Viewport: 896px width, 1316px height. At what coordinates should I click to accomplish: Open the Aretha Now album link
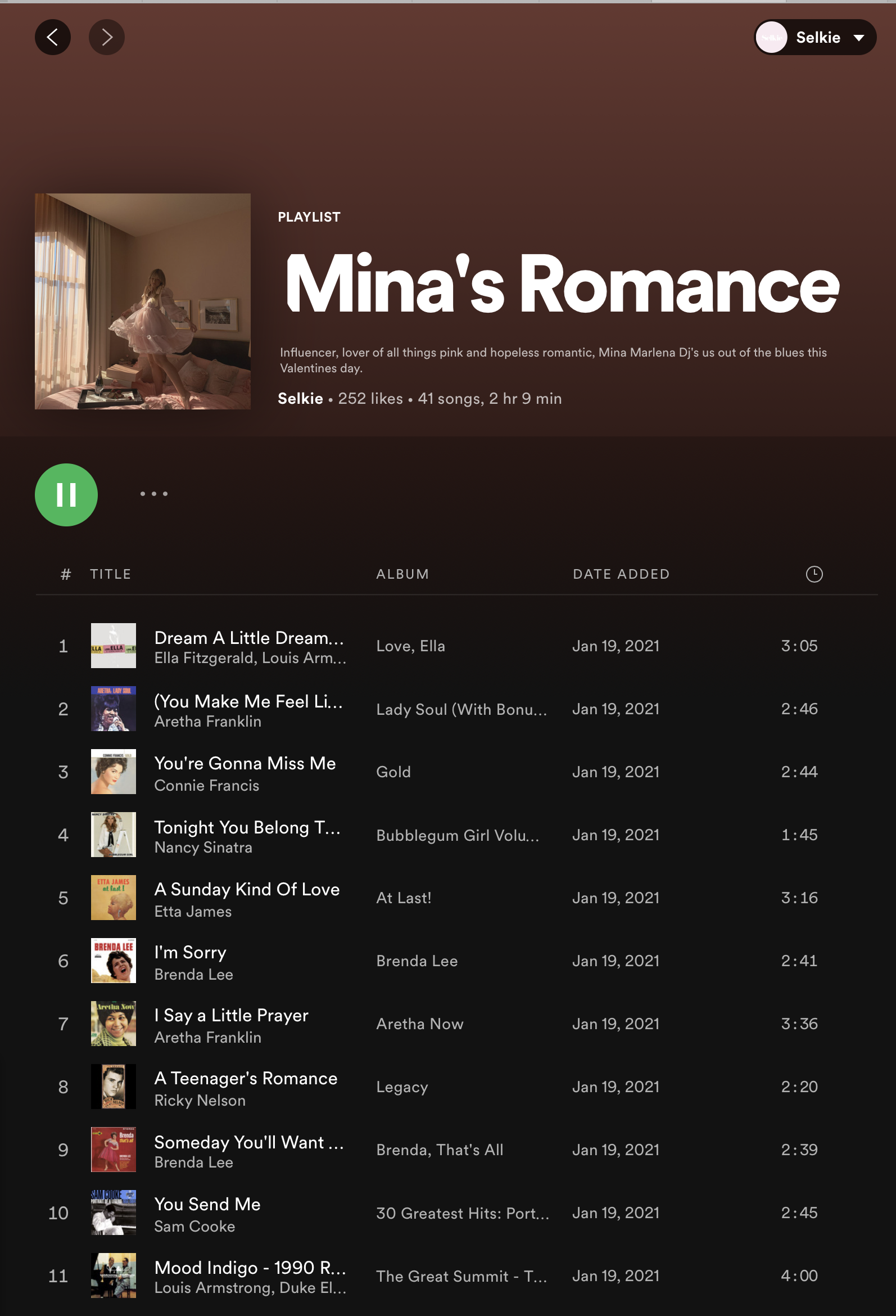coord(419,1024)
